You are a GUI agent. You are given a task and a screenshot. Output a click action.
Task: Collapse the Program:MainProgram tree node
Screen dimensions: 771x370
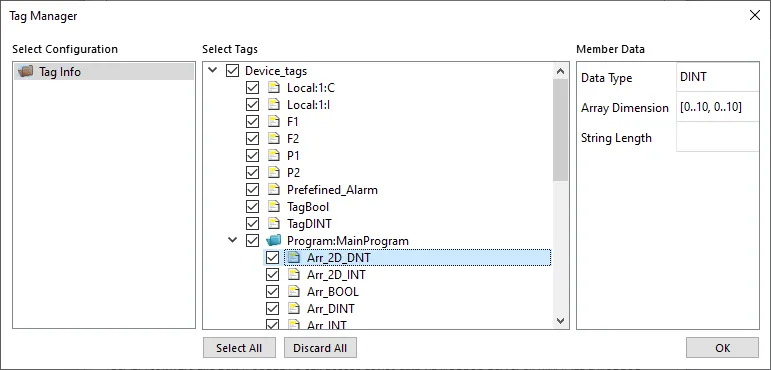point(233,240)
